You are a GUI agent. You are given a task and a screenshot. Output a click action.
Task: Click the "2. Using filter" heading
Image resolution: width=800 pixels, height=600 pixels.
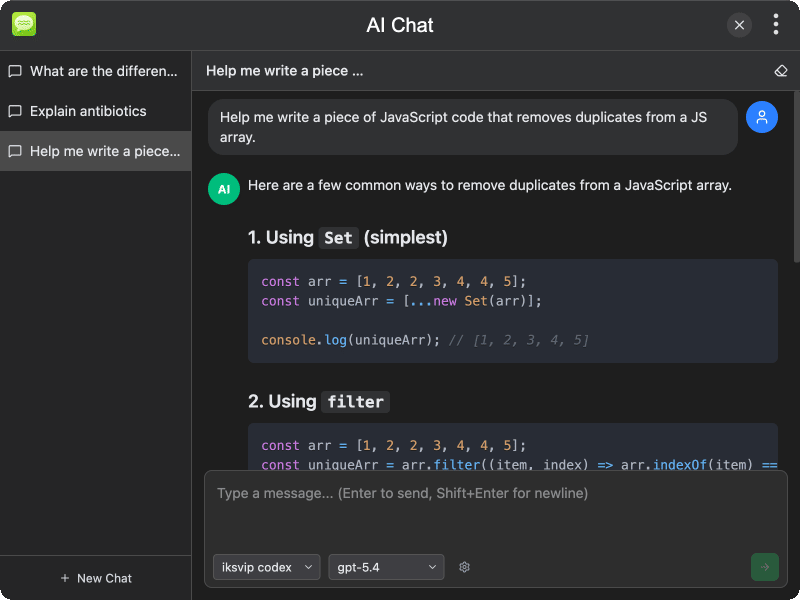pos(318,401)
